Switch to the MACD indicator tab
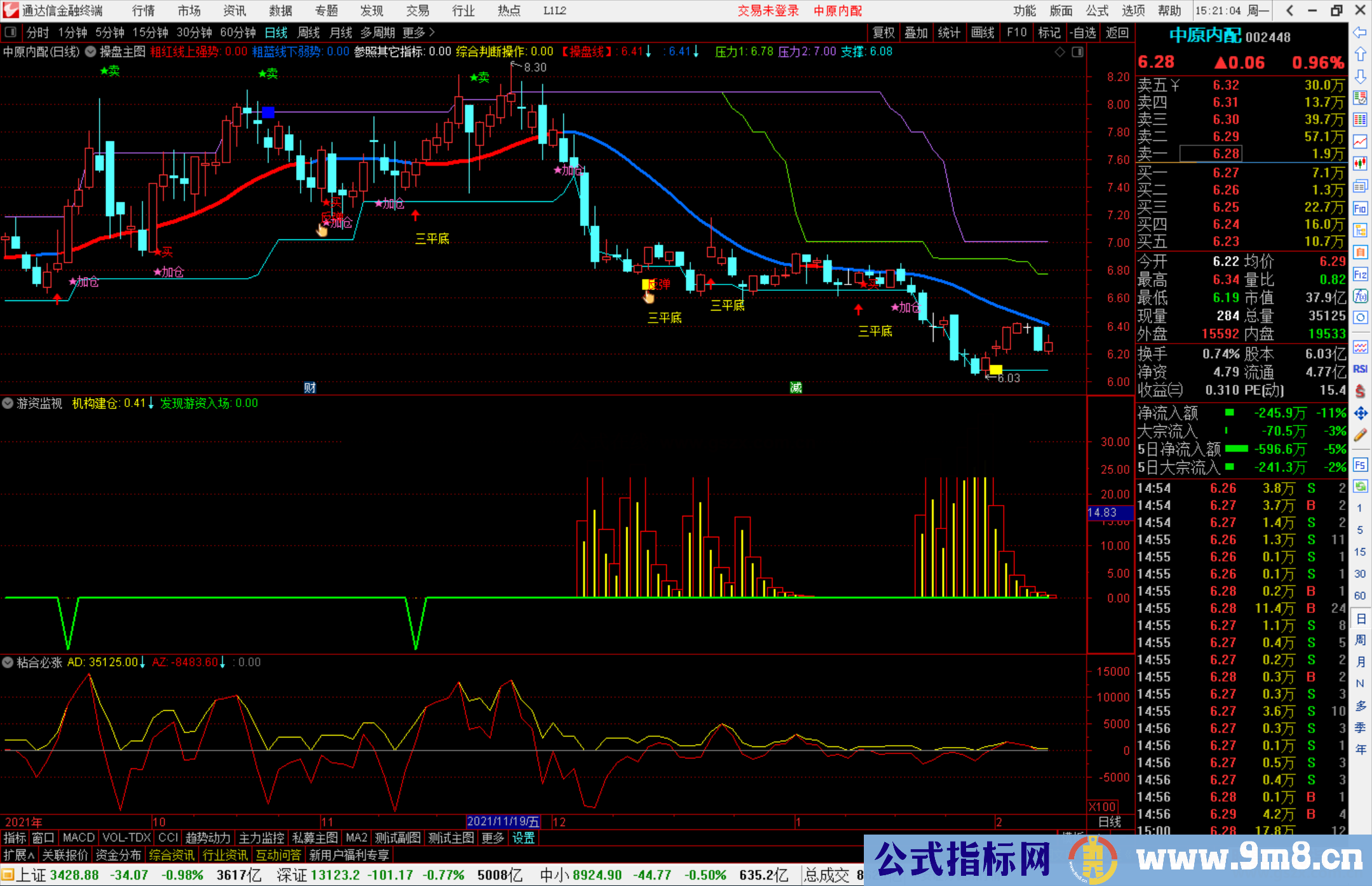The height and width of the screenshot is (886, 1372). [x=78, y=838]
